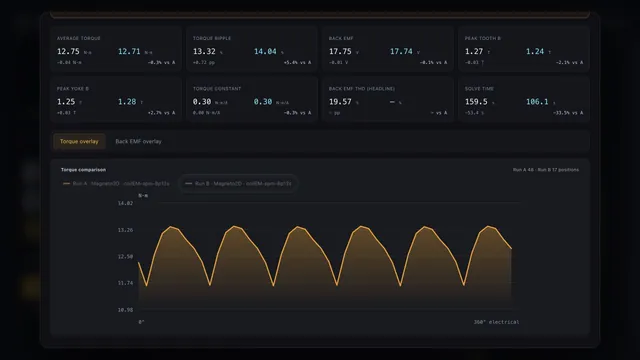Click the 0° x-axis label
This screenshot has width=640, height=360.
click(141, 322)
